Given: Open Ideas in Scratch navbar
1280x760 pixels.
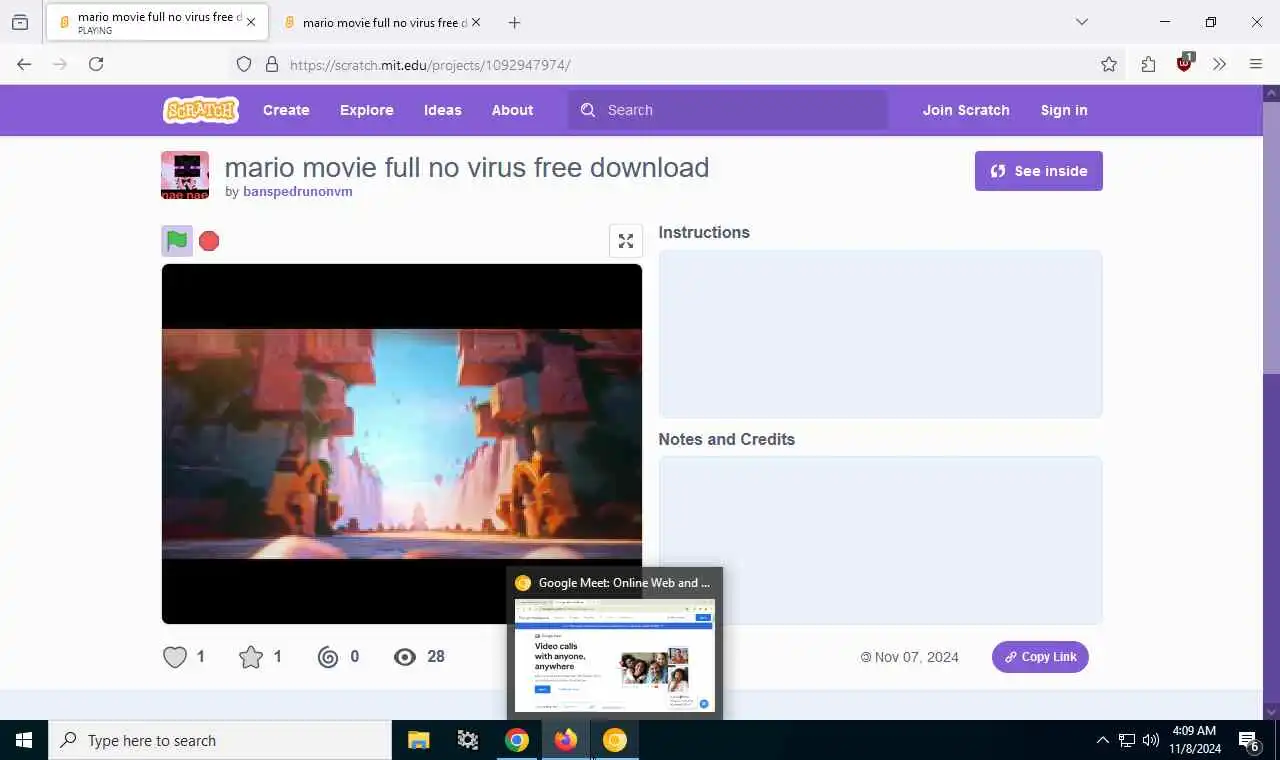Looking at the screenshot, I should [x=443, y=110].
